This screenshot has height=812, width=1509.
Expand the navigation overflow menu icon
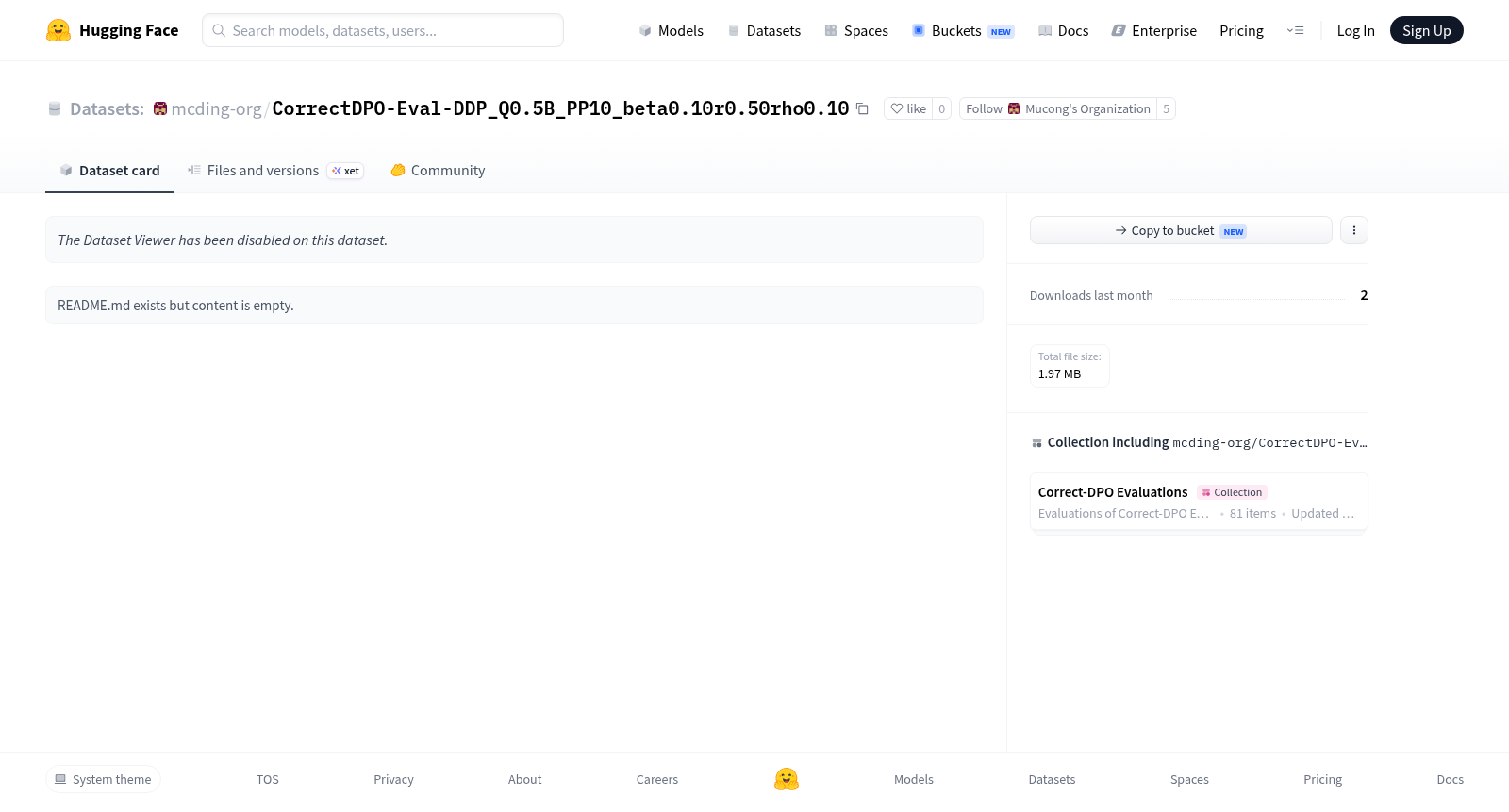tap(1296, 30)
